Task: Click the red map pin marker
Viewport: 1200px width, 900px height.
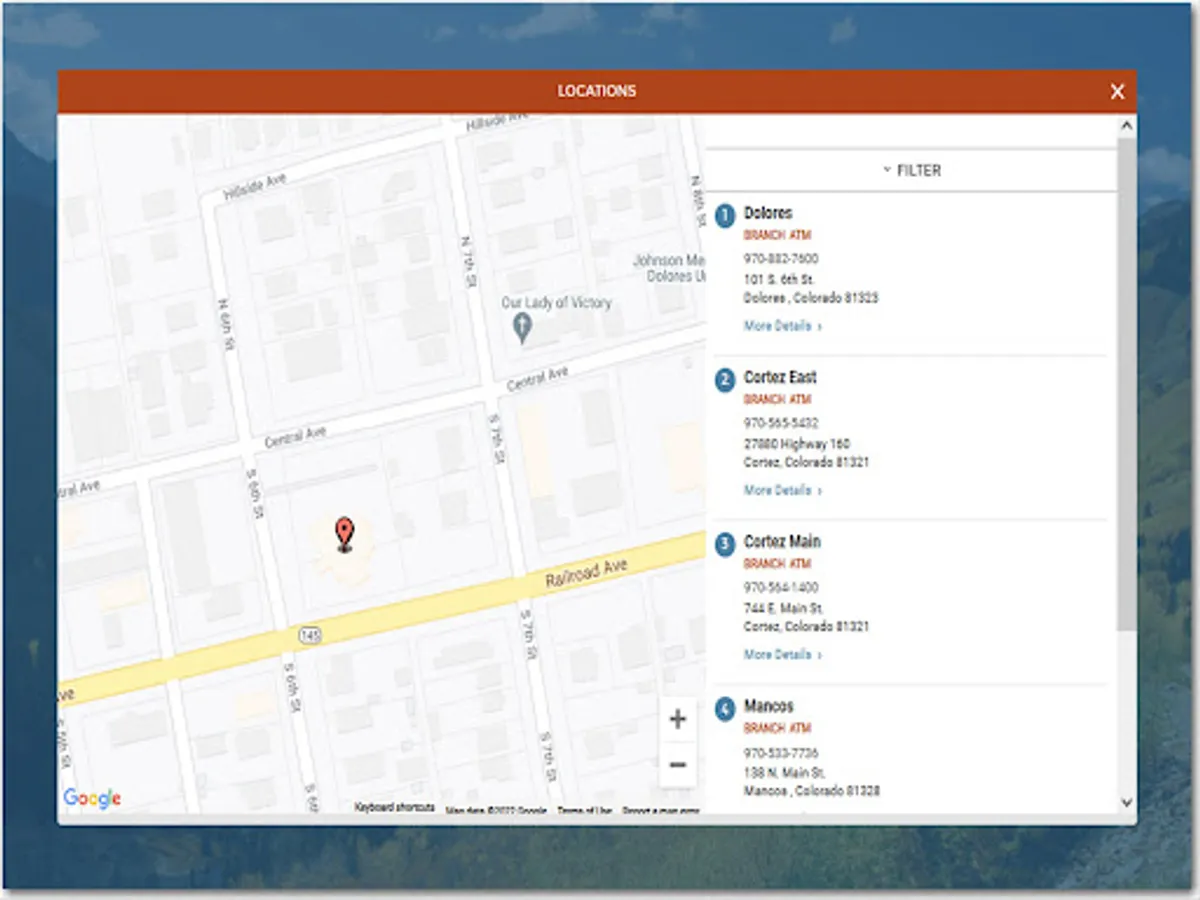Action: click(x=344, y=535)
